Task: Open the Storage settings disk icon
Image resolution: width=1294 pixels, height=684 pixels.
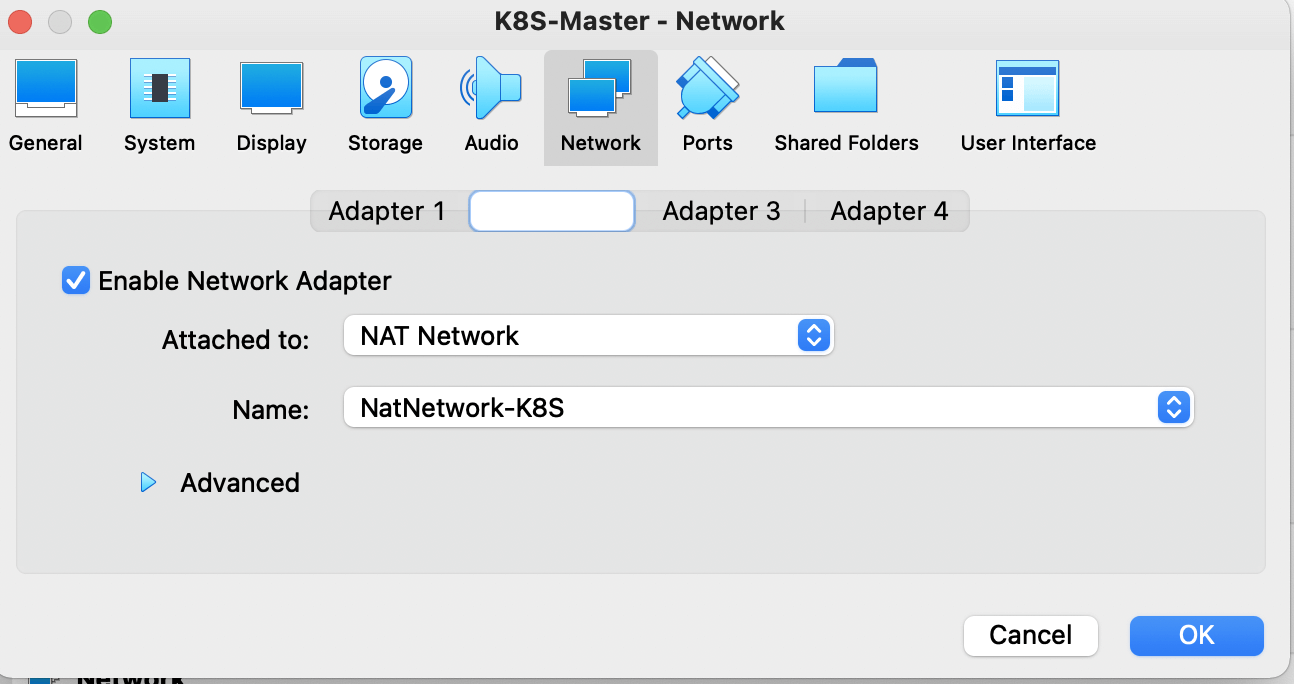Action: click(x=385, y=89)
